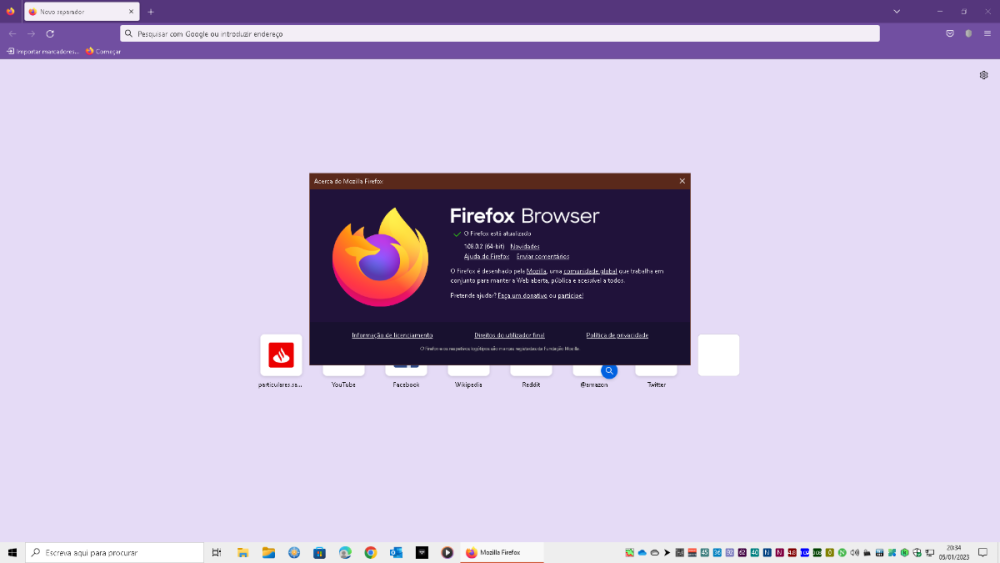
Task: Open the comunidade global link
Action: pyautogui.click(x=590, y=271)
